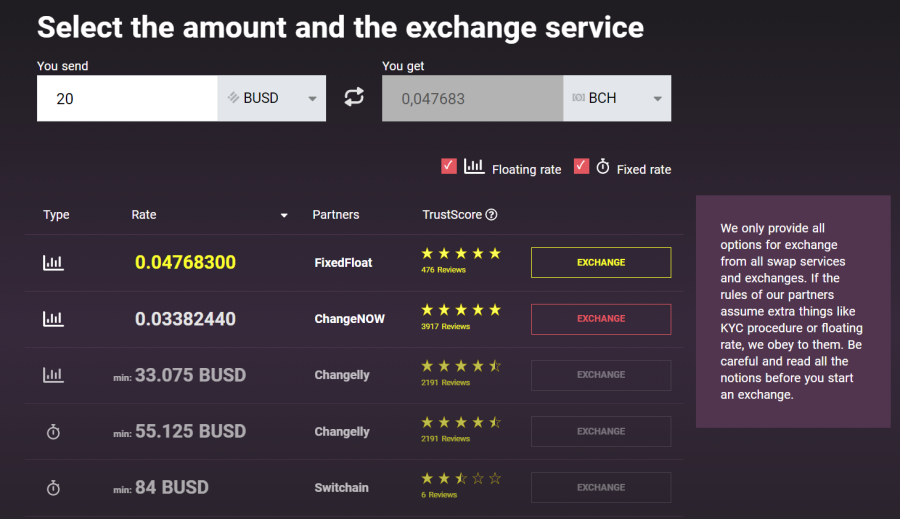Click the stopwatch icon beside the Fixed rate label
The width and height of the screenshot is (900, 519).
pyautogui.click(x=603, y=166)
